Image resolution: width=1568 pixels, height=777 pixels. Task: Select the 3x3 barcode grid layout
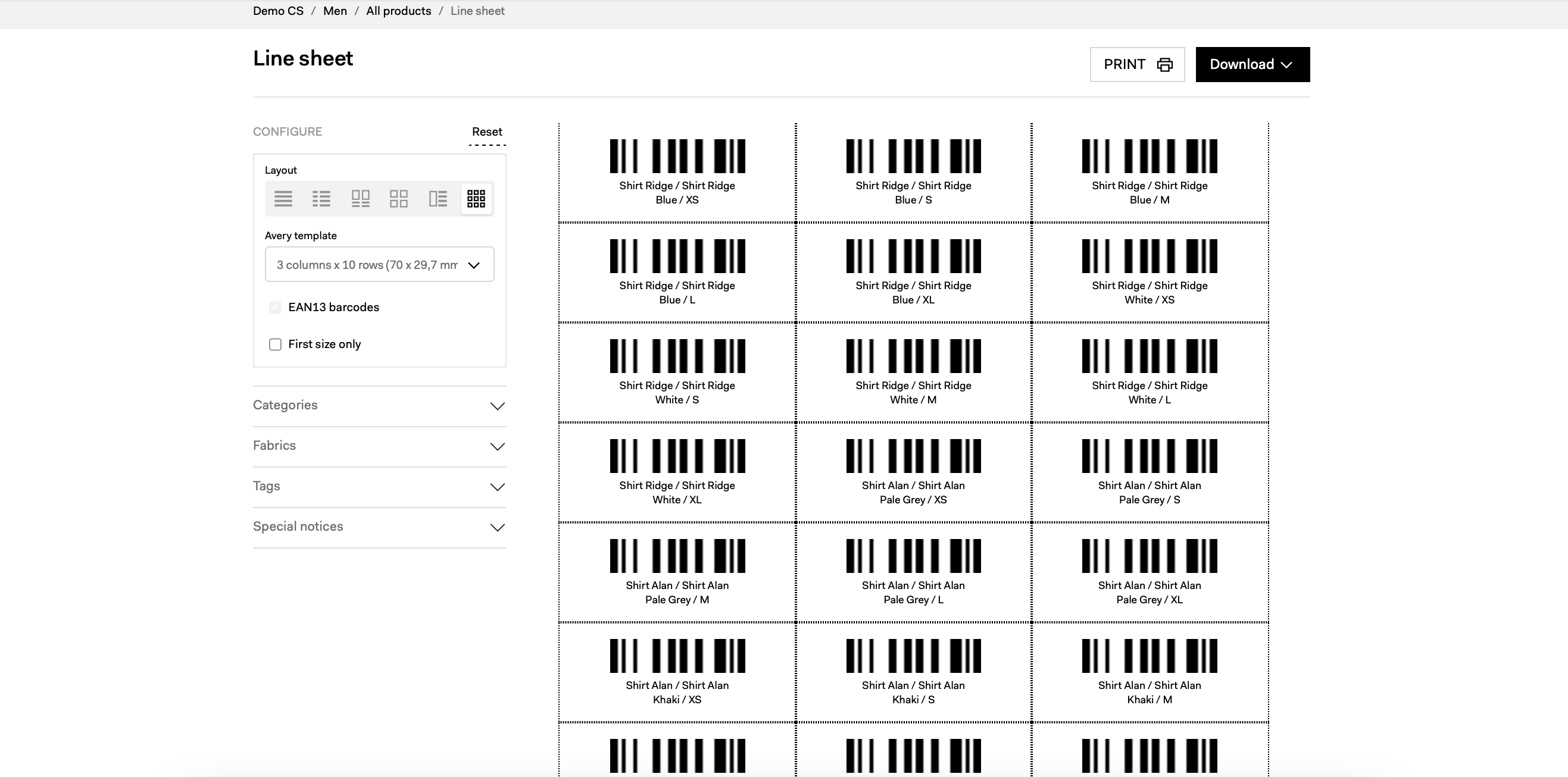coord(476,198)
